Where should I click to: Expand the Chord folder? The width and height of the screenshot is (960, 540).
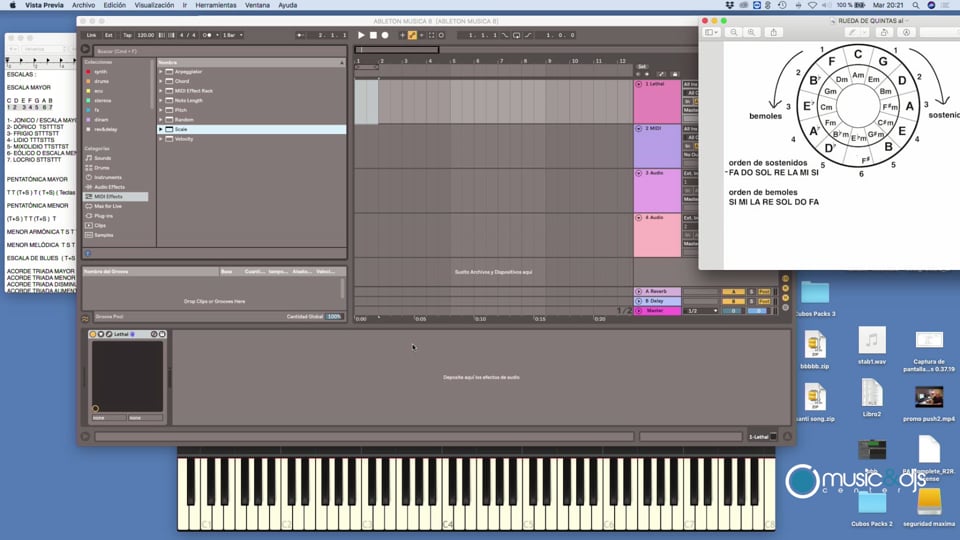161,81
